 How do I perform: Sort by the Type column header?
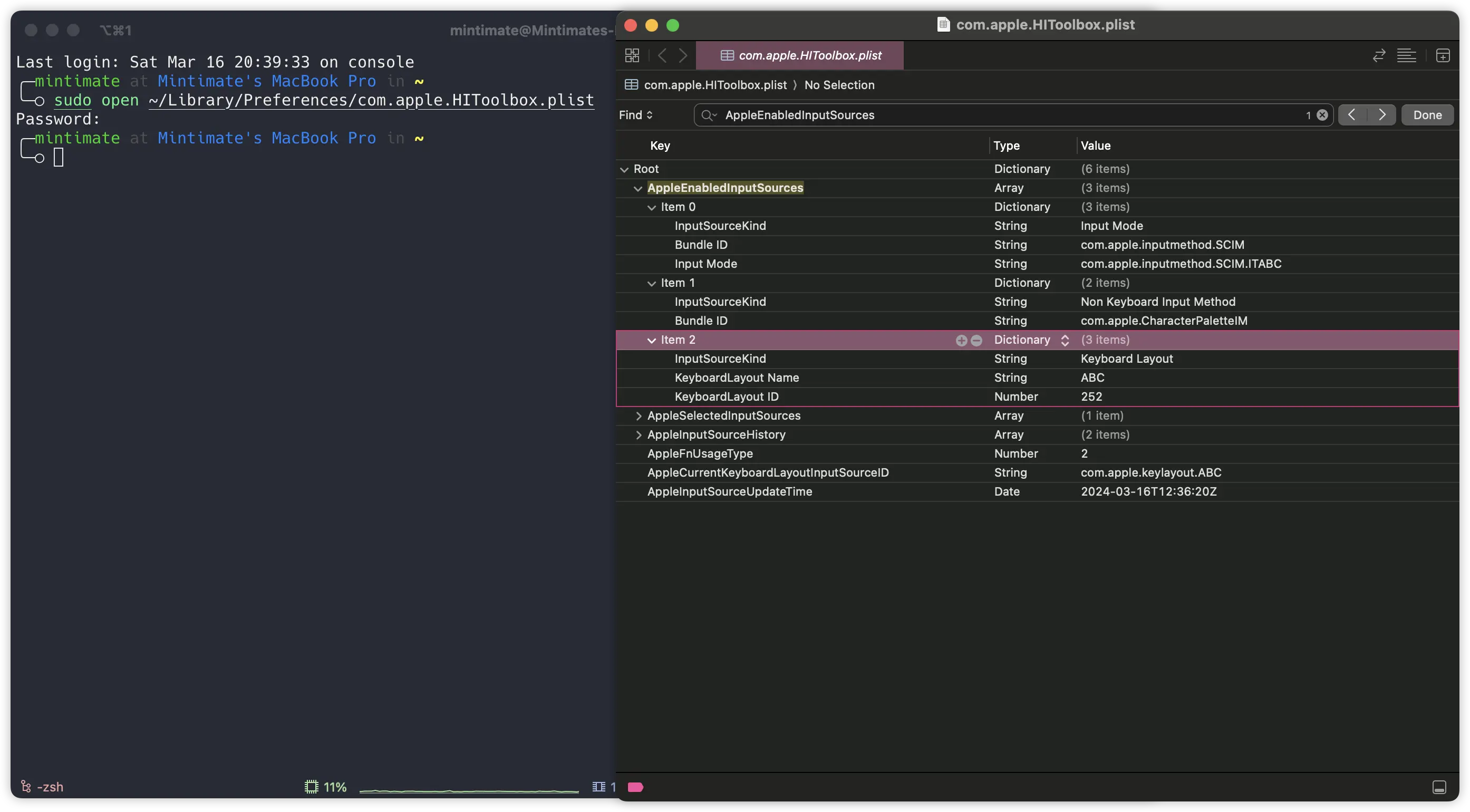click(1006, 146)
